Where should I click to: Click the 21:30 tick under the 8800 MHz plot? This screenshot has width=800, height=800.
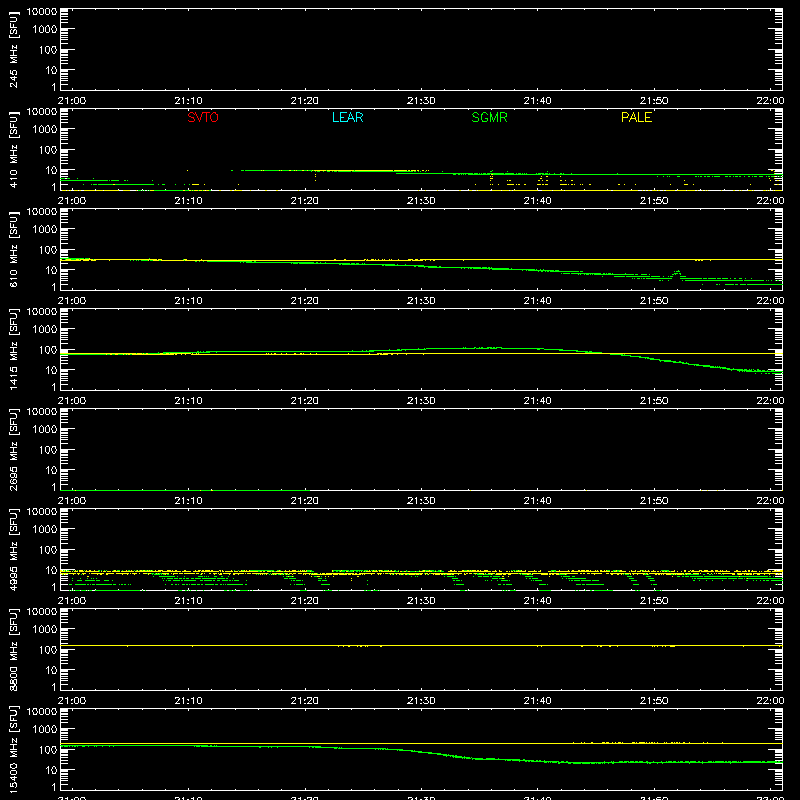click(x=421, y=701)
